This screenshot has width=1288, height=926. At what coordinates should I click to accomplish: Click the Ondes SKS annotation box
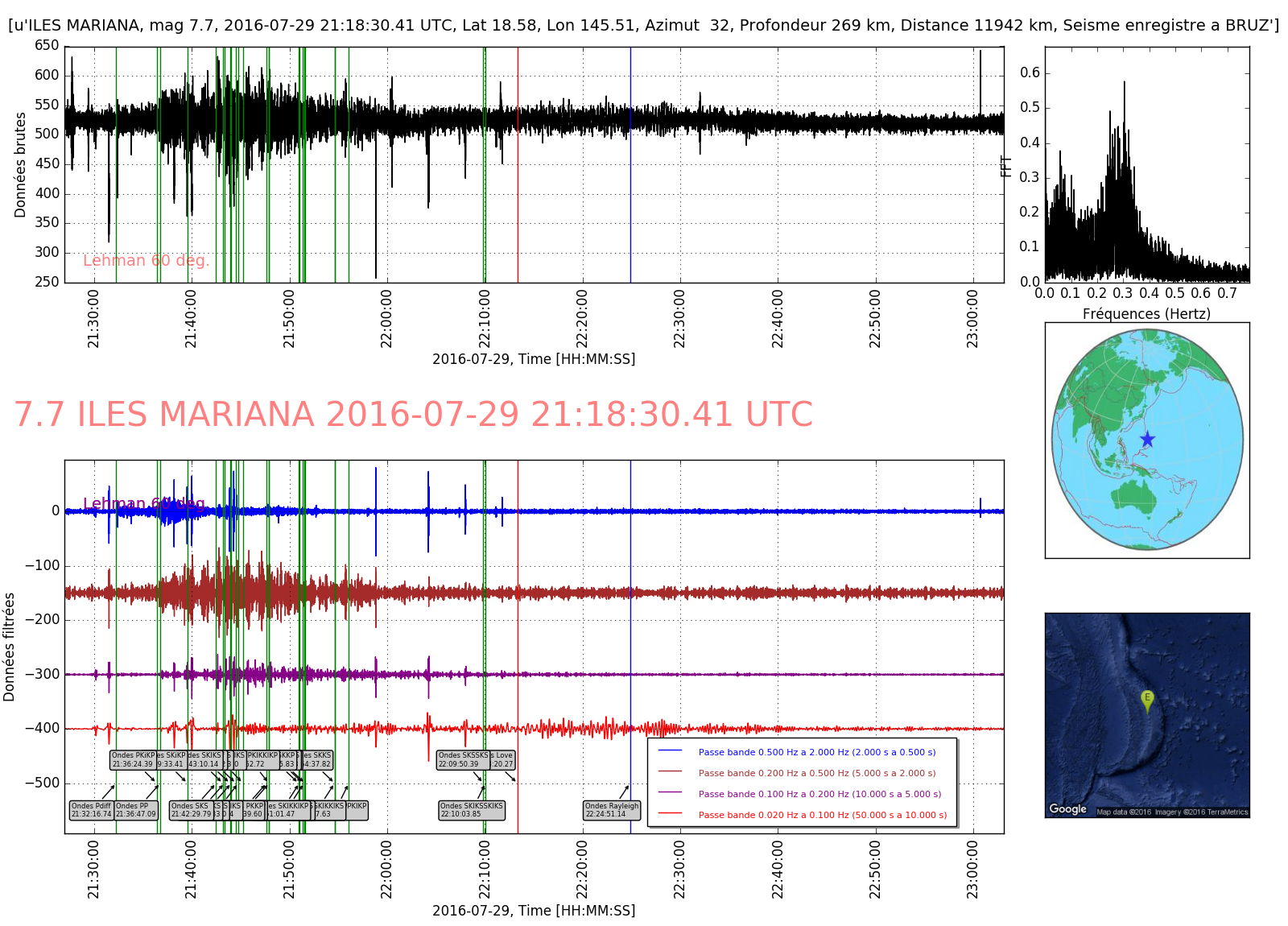pos(191,810)
